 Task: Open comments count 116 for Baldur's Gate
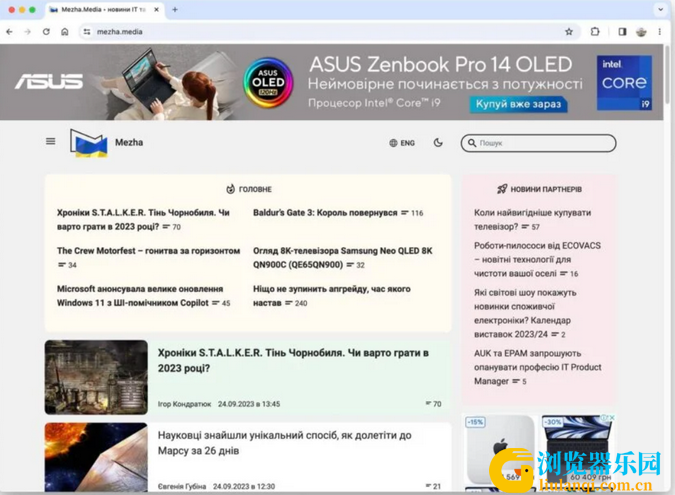tap(412, 213)
